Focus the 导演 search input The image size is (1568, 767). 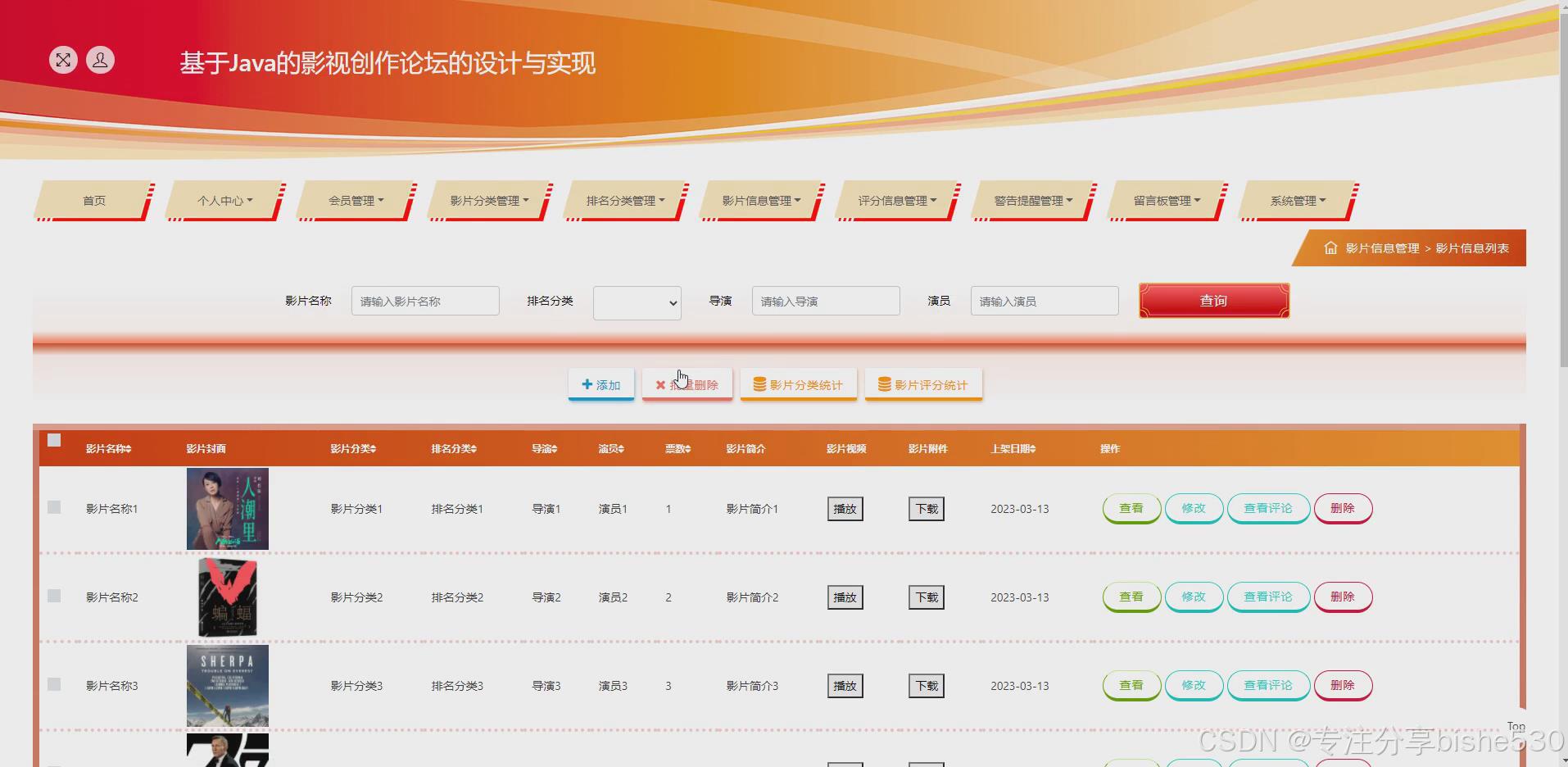826,301
